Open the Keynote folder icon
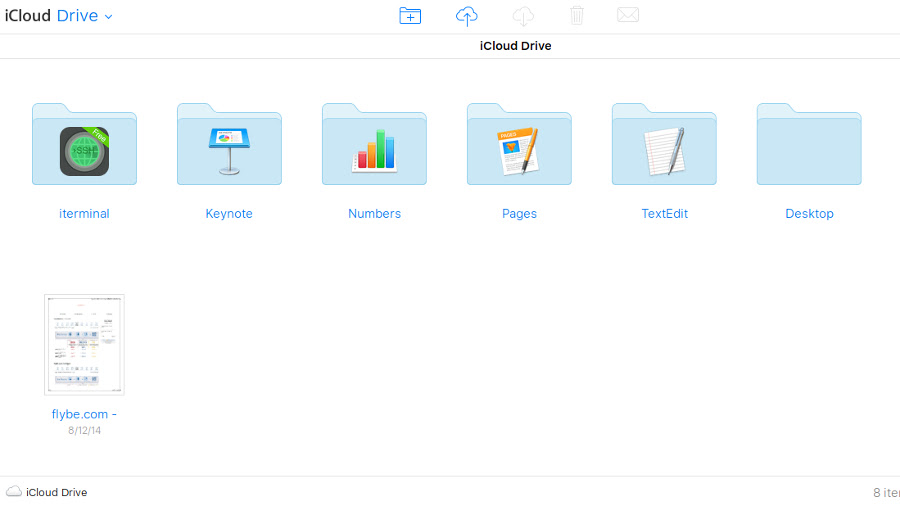Screen dimensions: 900x506 pos(229,145)
